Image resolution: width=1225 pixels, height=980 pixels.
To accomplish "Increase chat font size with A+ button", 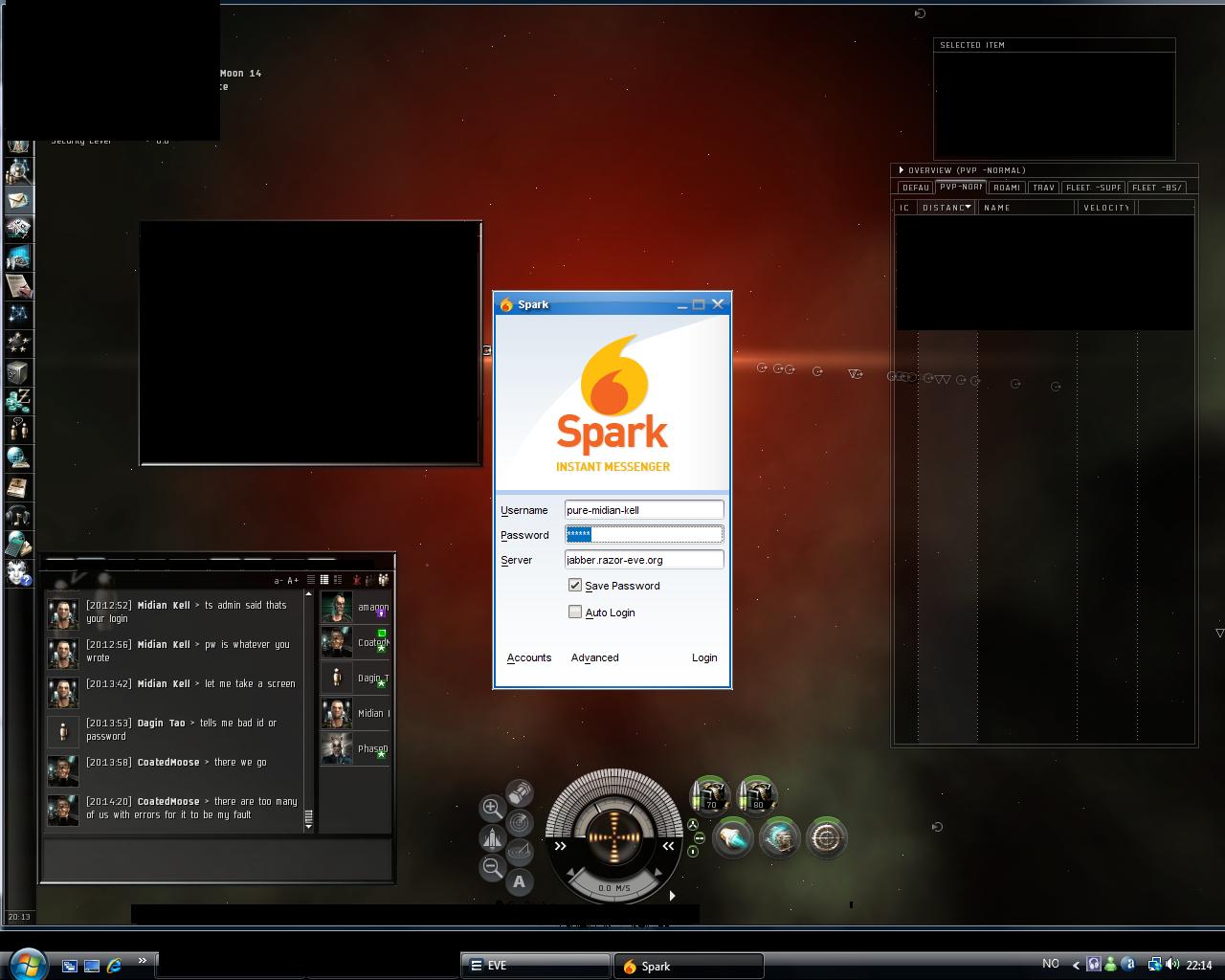I will coord(292,581).
